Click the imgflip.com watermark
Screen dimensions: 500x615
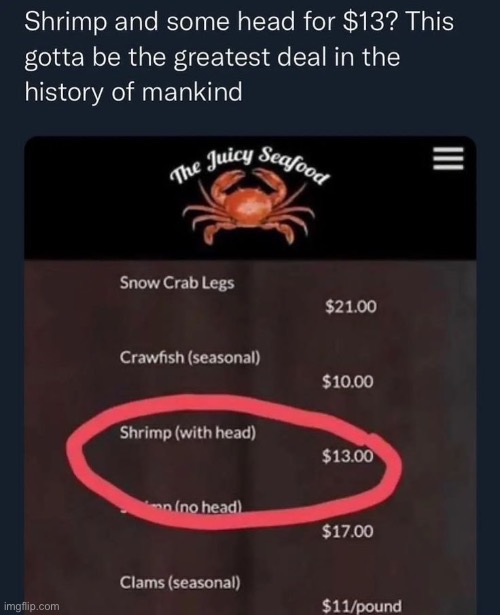point(30,606)
